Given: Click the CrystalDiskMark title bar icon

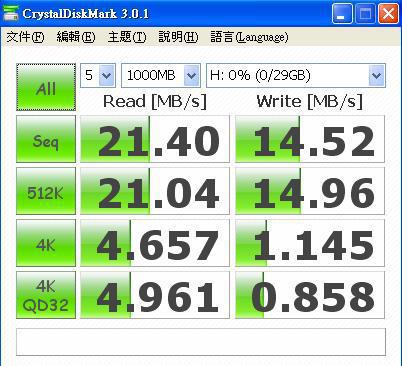Looking at the screenshot, I should (x=10, y=13).
